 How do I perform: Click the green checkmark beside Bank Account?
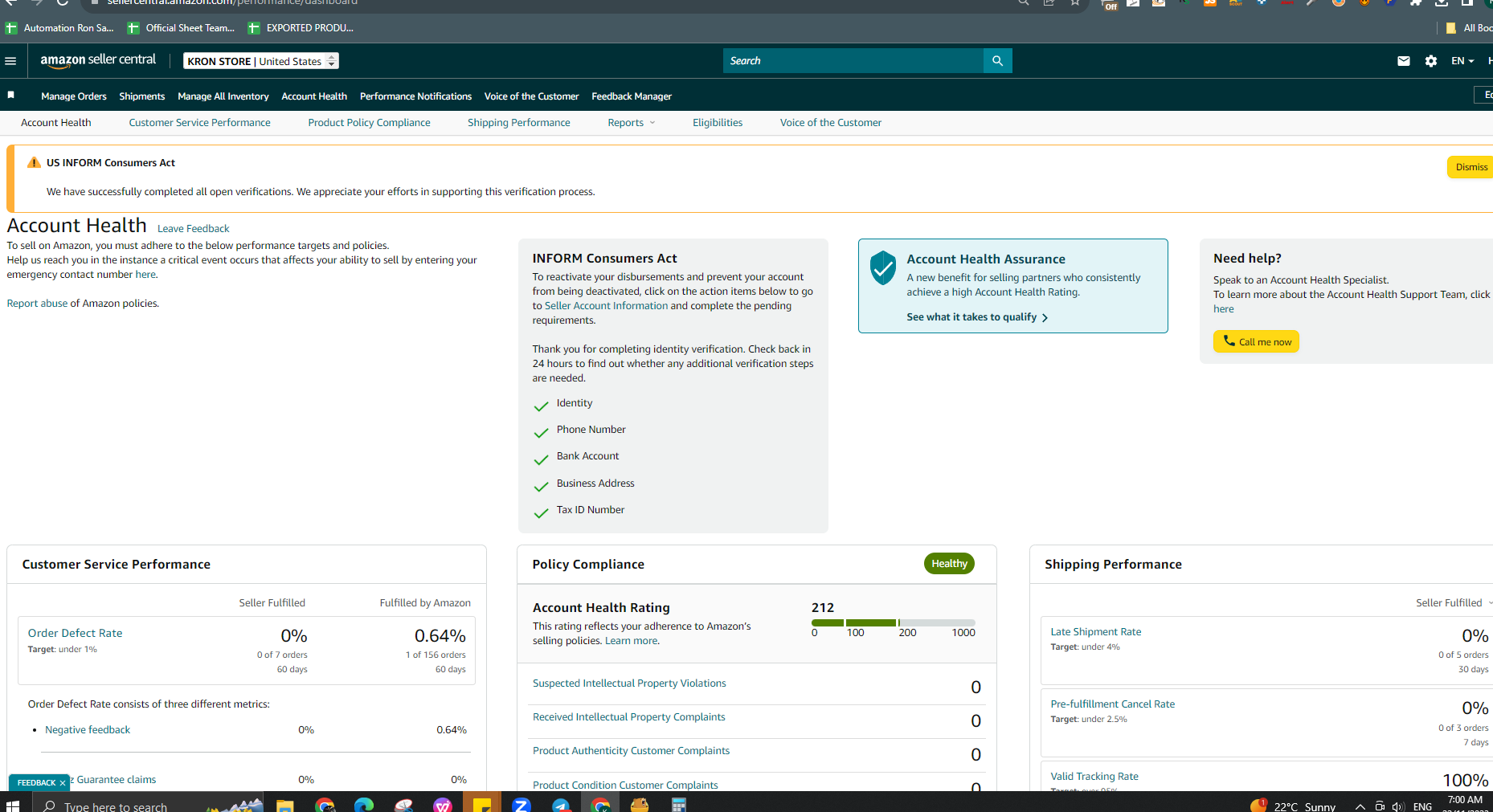[x=542, y=459]
